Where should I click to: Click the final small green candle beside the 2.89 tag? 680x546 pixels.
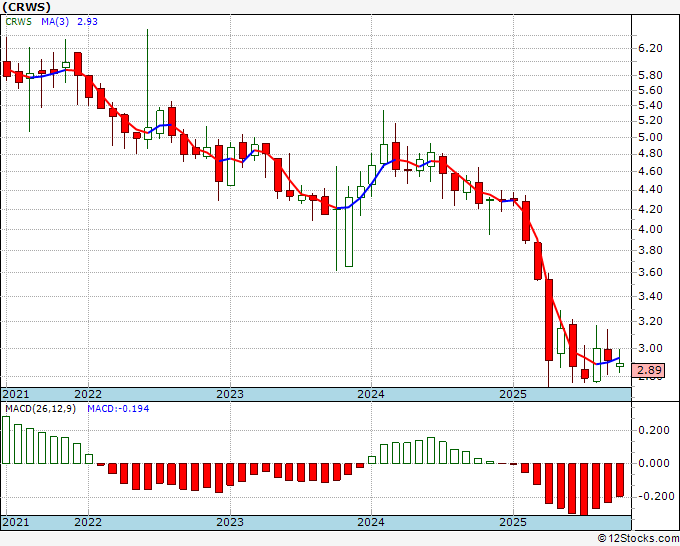click(x=619, y=365)
